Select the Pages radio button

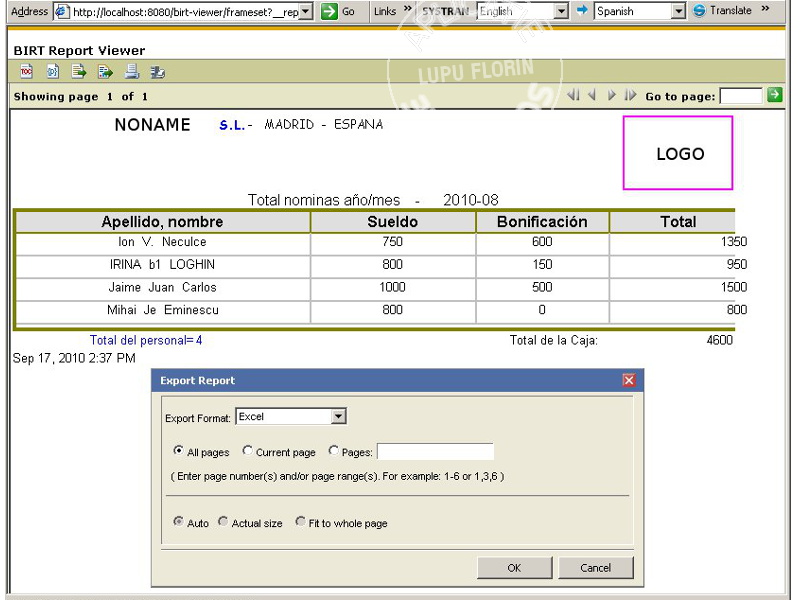[x=333, y=451]
